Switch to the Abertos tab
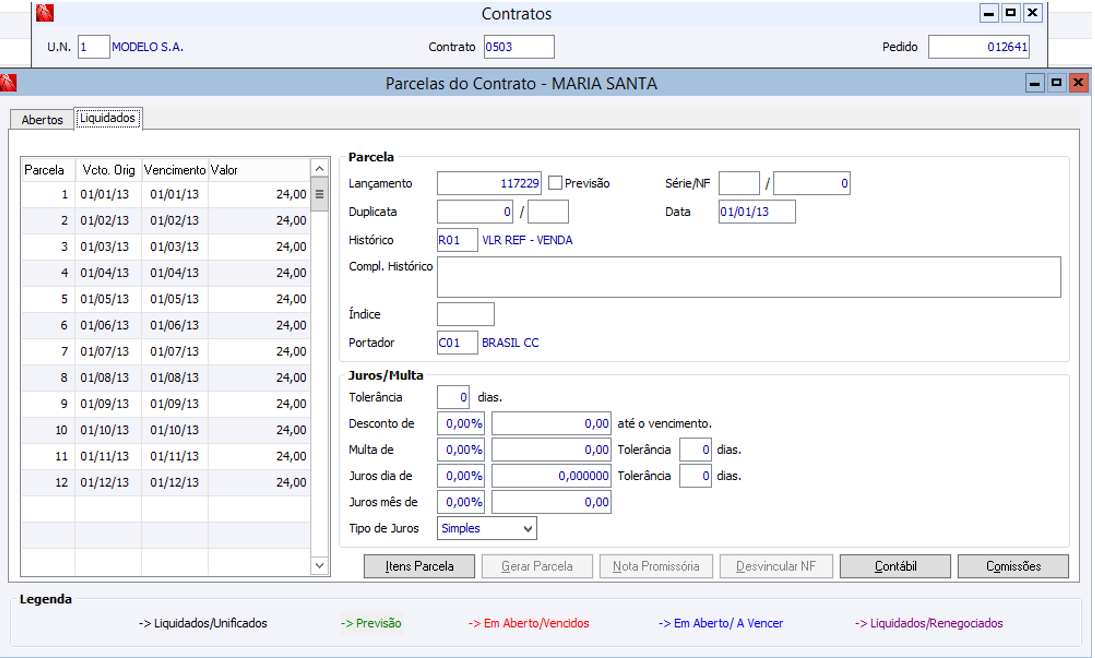The width and height of the screenshot is (1095, 658). click(x=42, y=120)
